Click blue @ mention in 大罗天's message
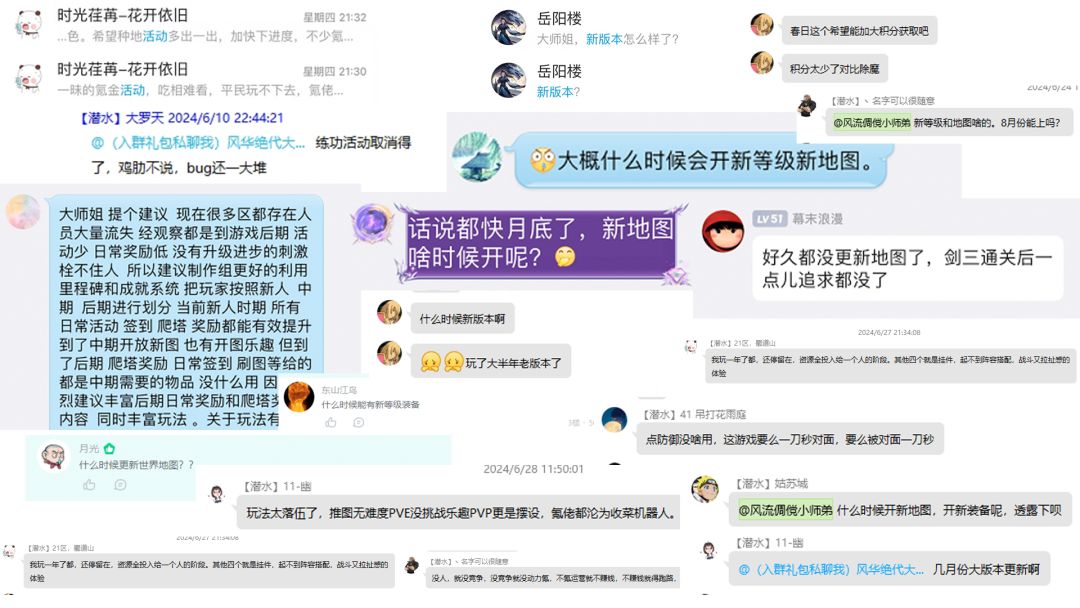The height and width of the screenshot is (608, 1080). (x=198, y=143)
